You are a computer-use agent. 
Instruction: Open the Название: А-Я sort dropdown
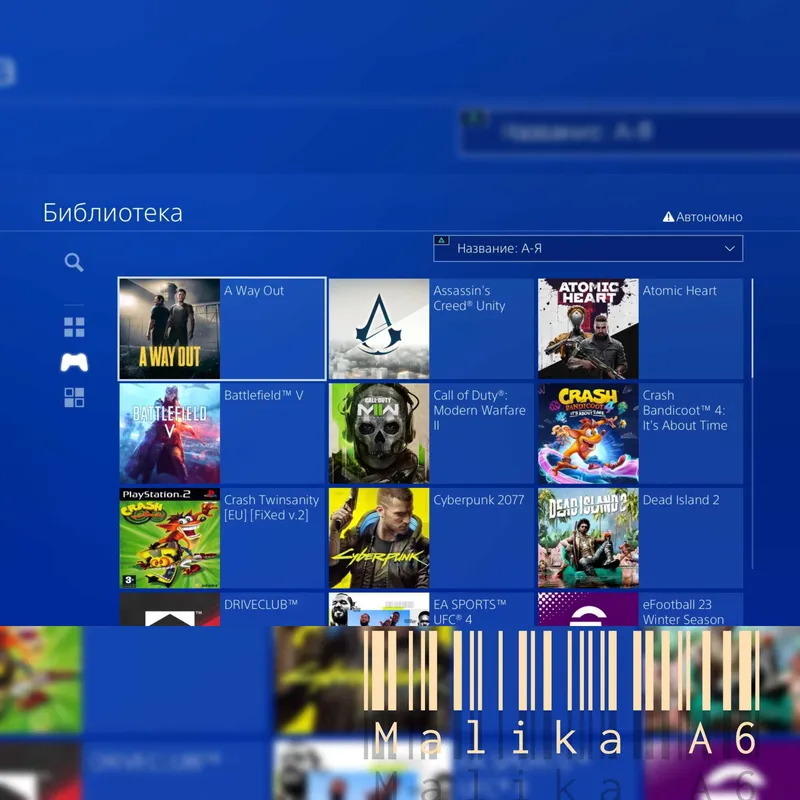588,248
